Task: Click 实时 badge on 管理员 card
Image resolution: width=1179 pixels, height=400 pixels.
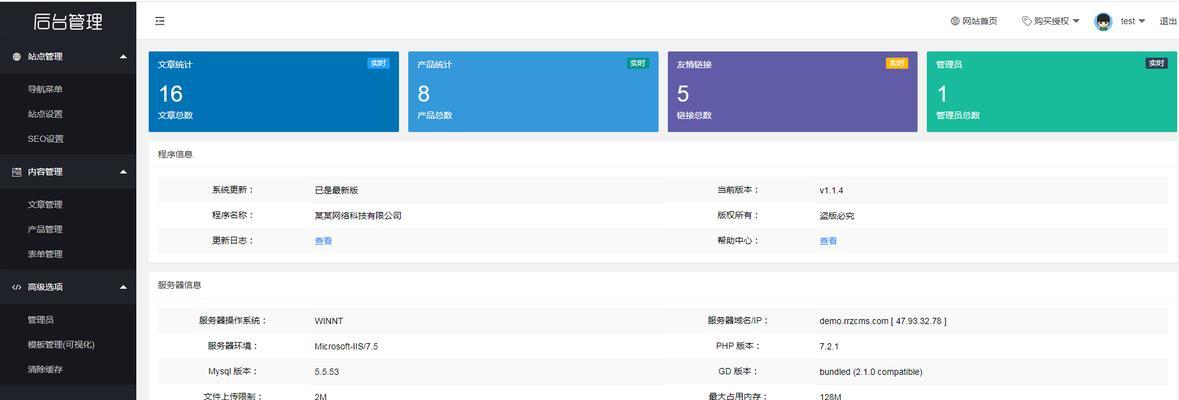Action: coord(1156,63)
